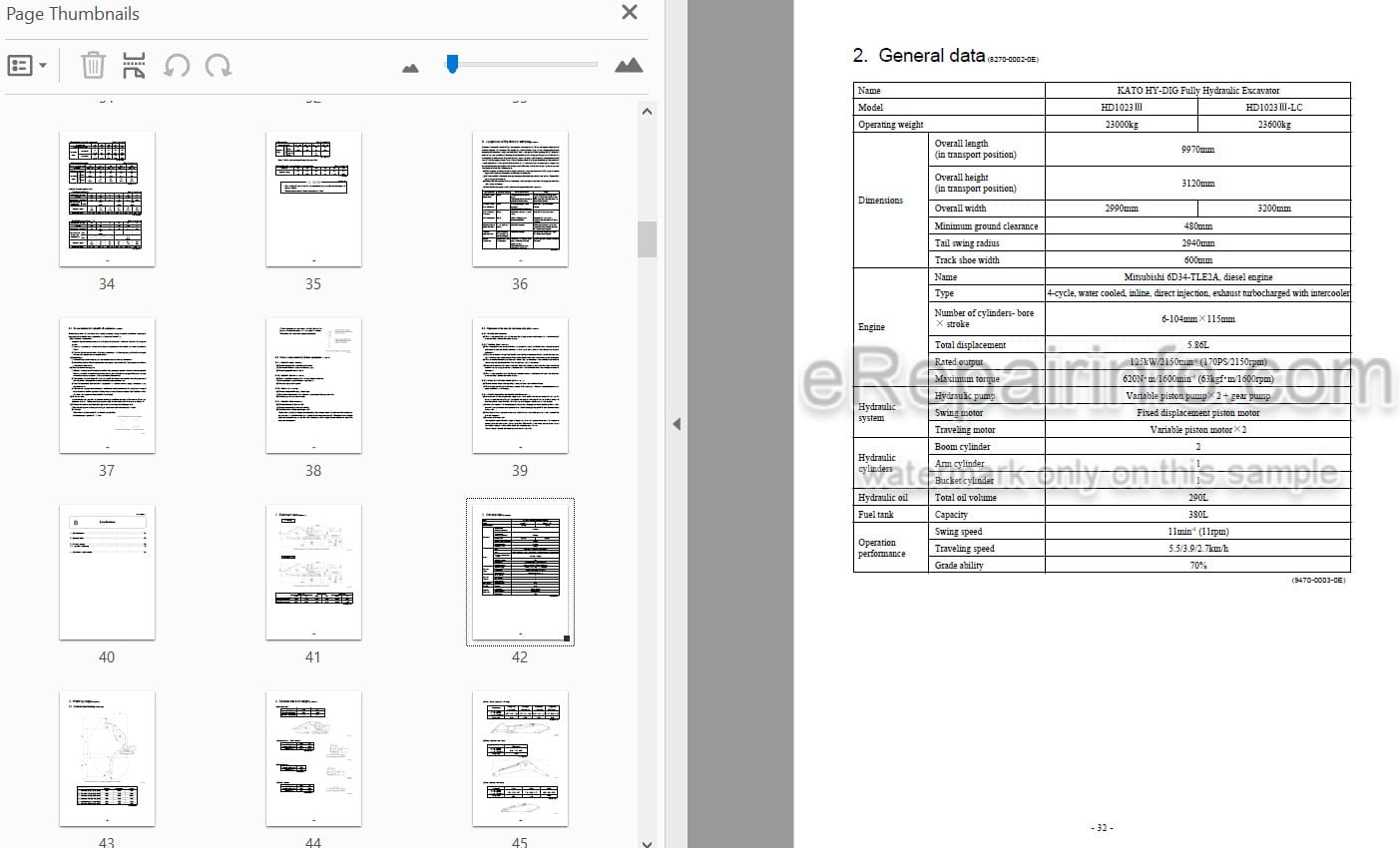Click the 'Track shoe width' row label

(966, 260)
